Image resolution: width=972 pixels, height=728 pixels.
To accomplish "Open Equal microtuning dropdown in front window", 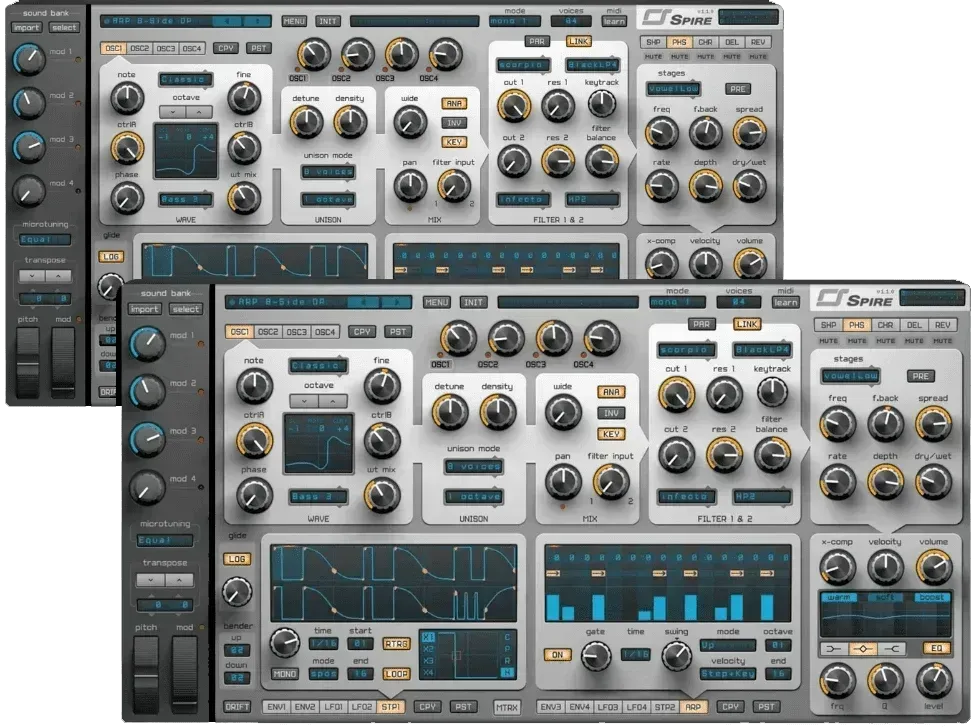I will tap(165, 541).
